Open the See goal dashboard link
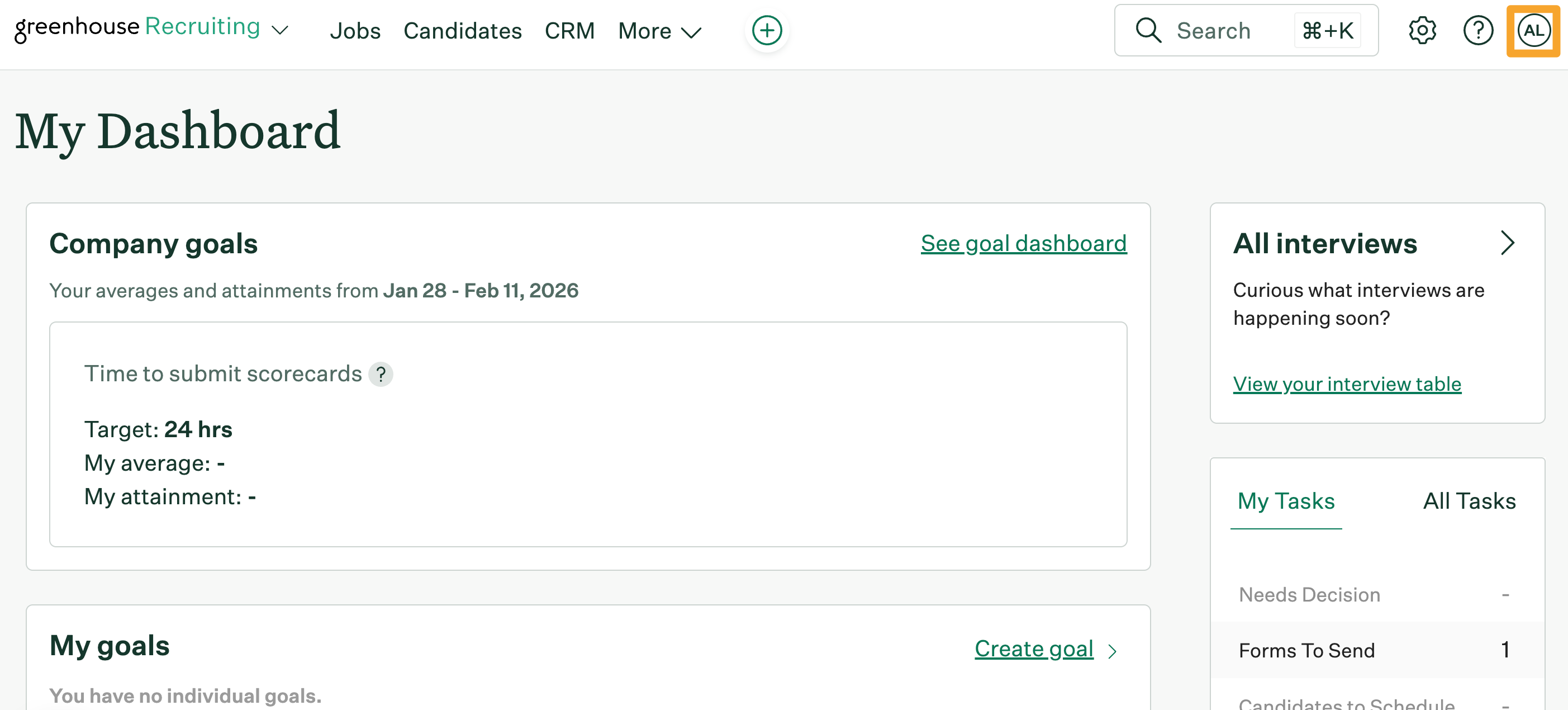Viewport: 1568px width, 710px height. coord(1023,244)
